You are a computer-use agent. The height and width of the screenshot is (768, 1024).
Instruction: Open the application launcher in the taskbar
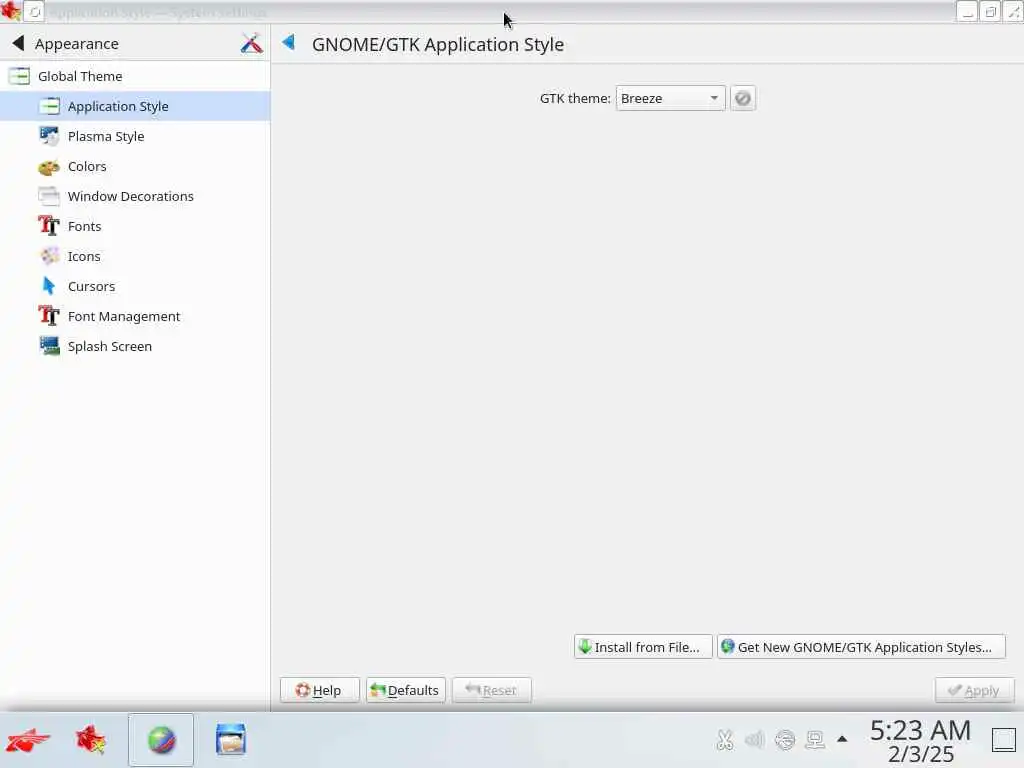tap(27, 741)
